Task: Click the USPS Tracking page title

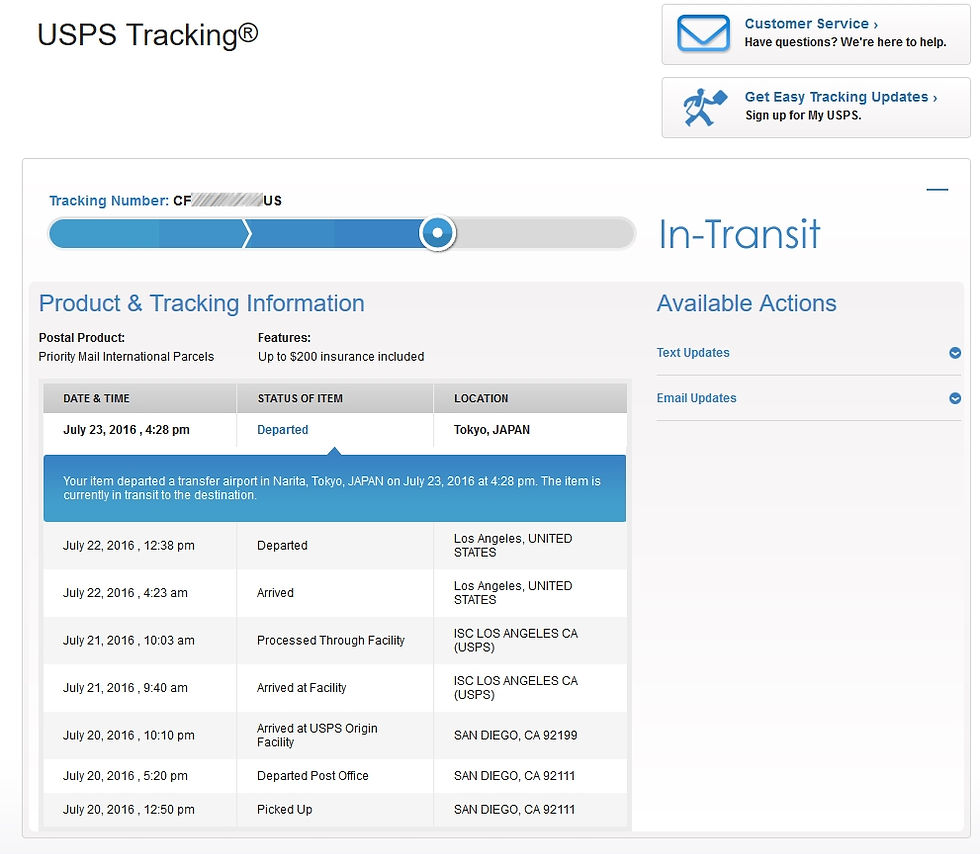Action: point(148,34)
